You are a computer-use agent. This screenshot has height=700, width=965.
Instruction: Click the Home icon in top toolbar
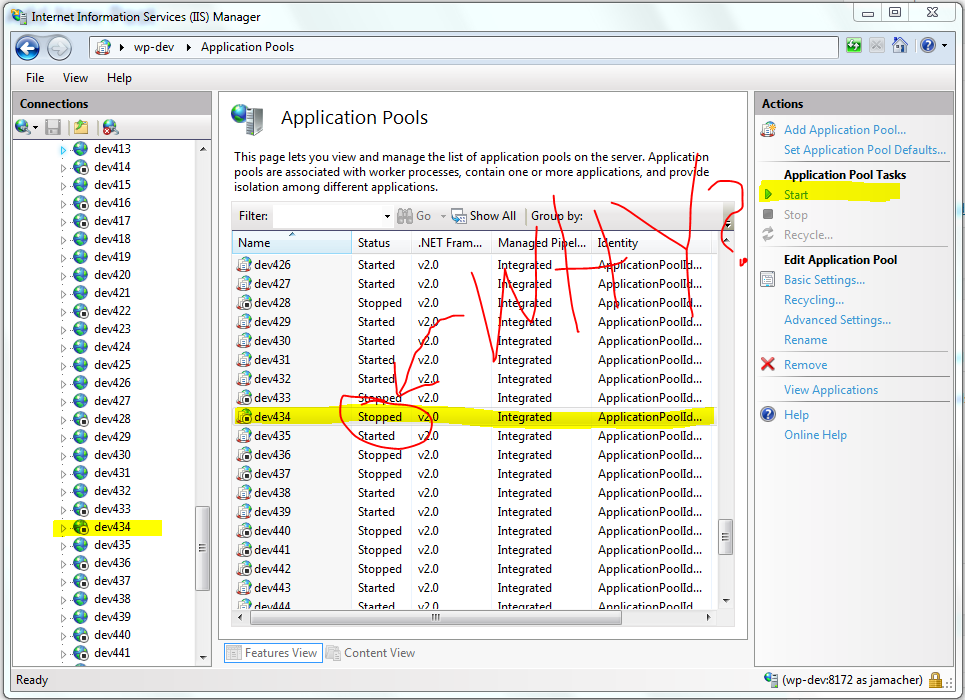900,46
